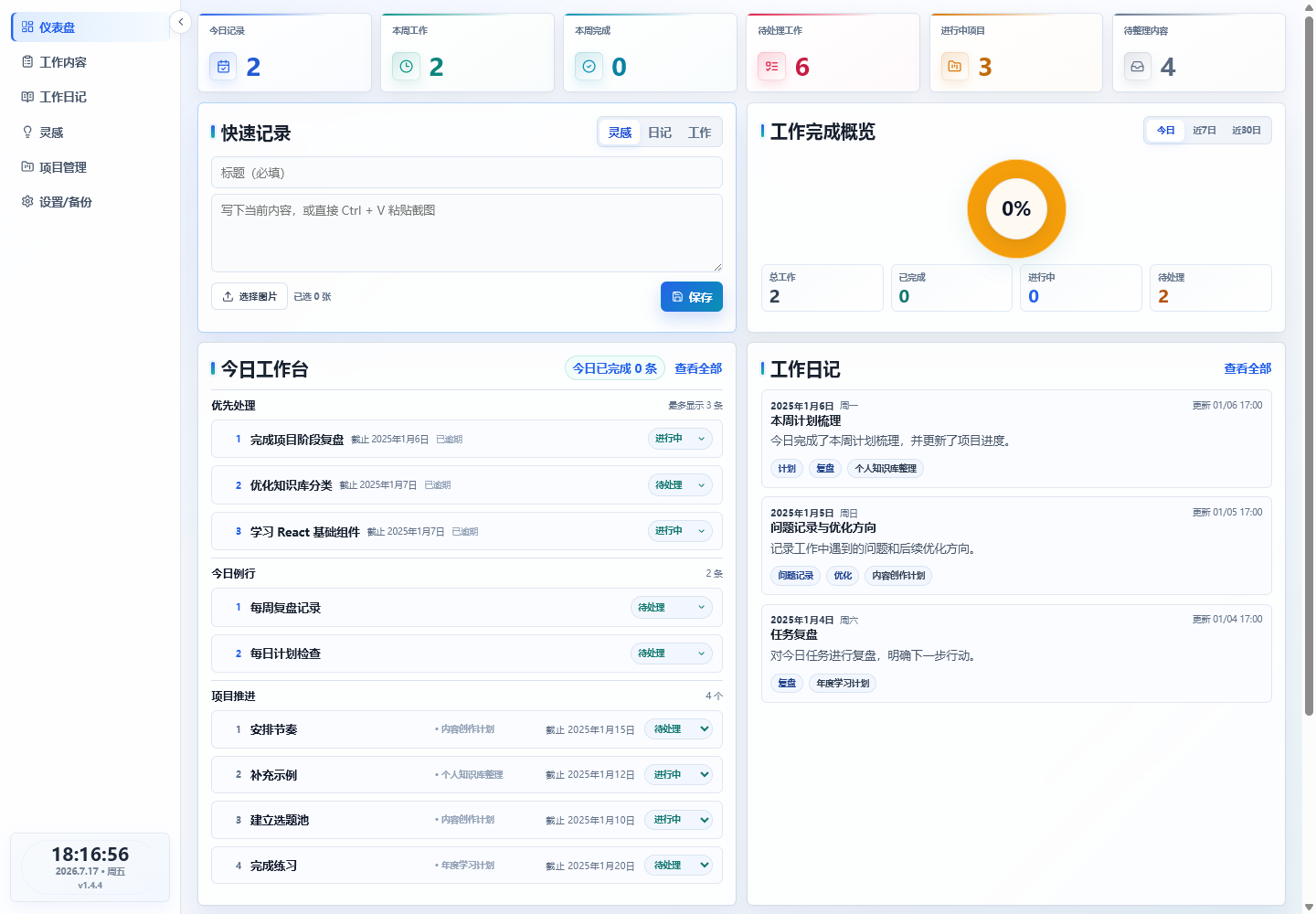Click the page's vertical scrollbar
This screenshot has width=1316, height=914.
1309,366
